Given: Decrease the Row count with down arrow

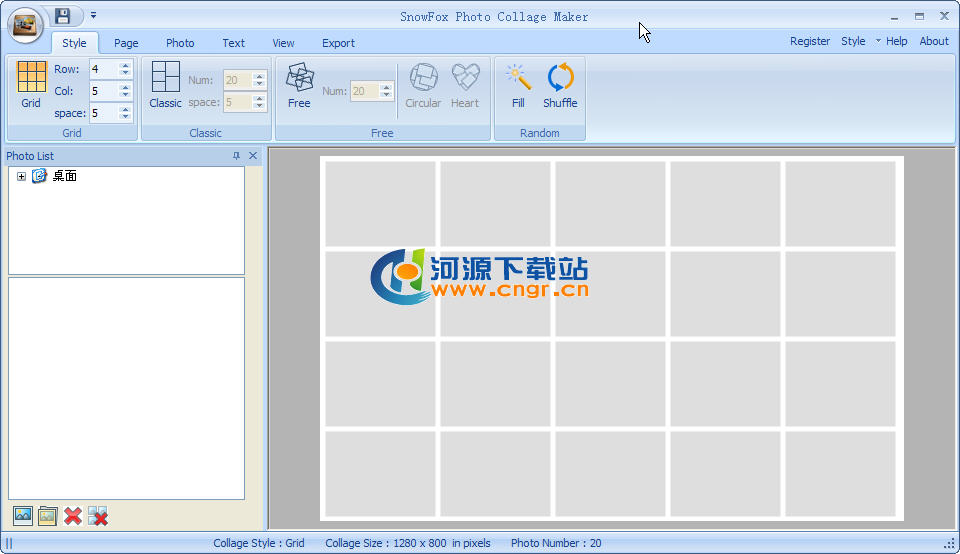Looking at the screenshot, I should coord(126,73).
